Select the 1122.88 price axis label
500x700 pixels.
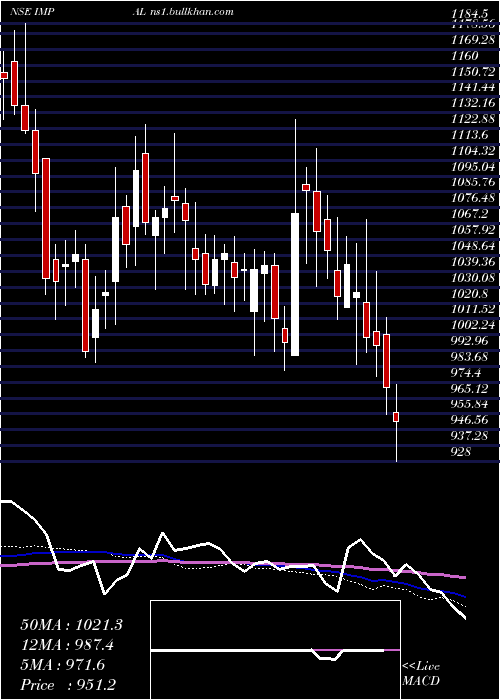click(473, 119)
